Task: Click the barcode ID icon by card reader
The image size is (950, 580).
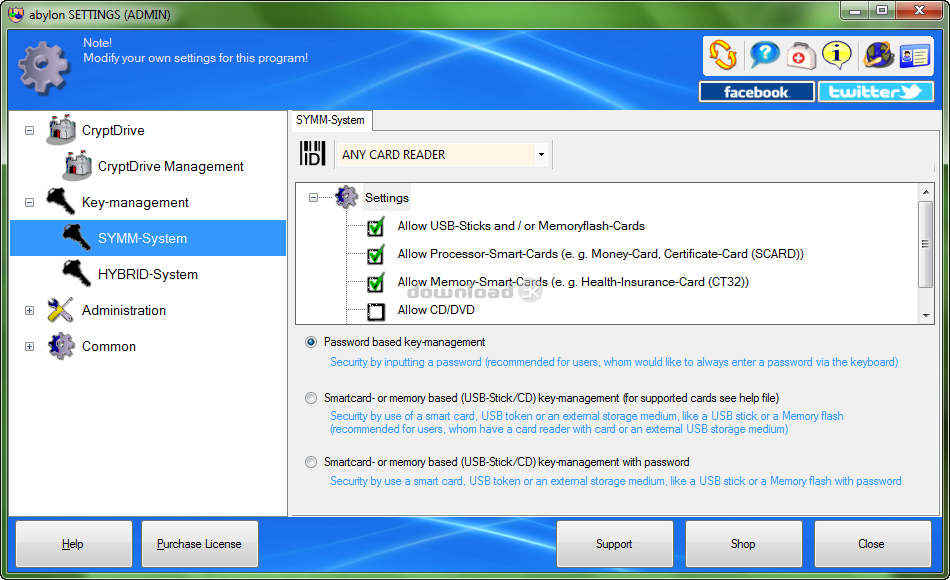Action: point(313,153)
